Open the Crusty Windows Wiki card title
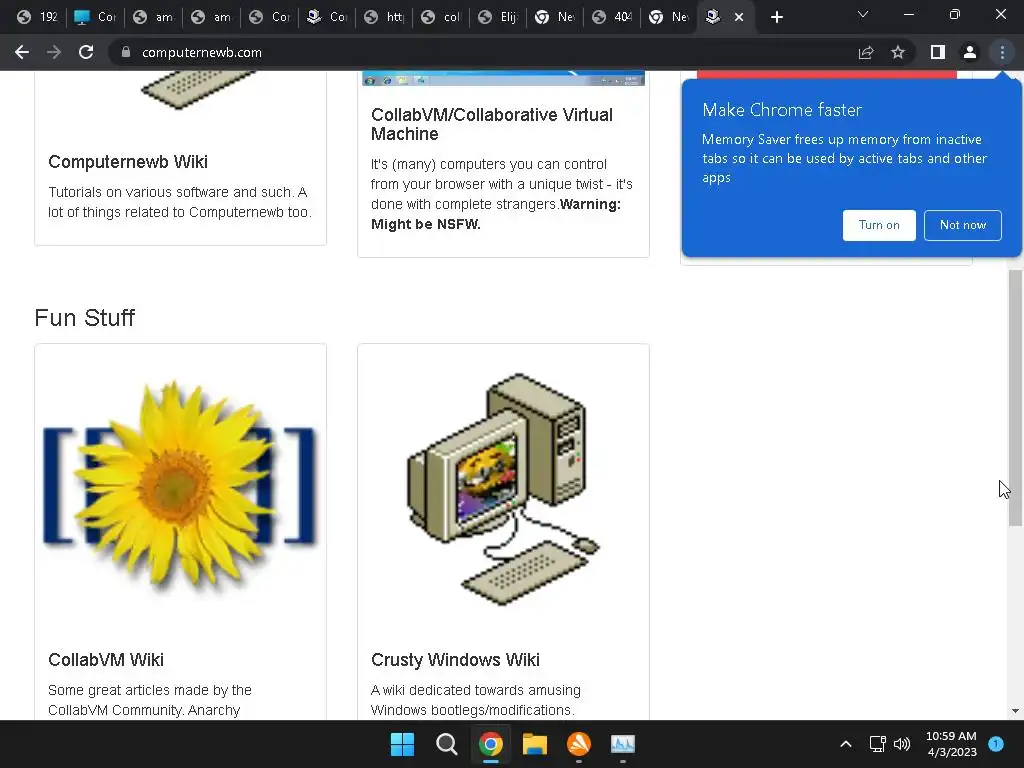This screenshot has width=1024, height=768. tap(455, 660)
